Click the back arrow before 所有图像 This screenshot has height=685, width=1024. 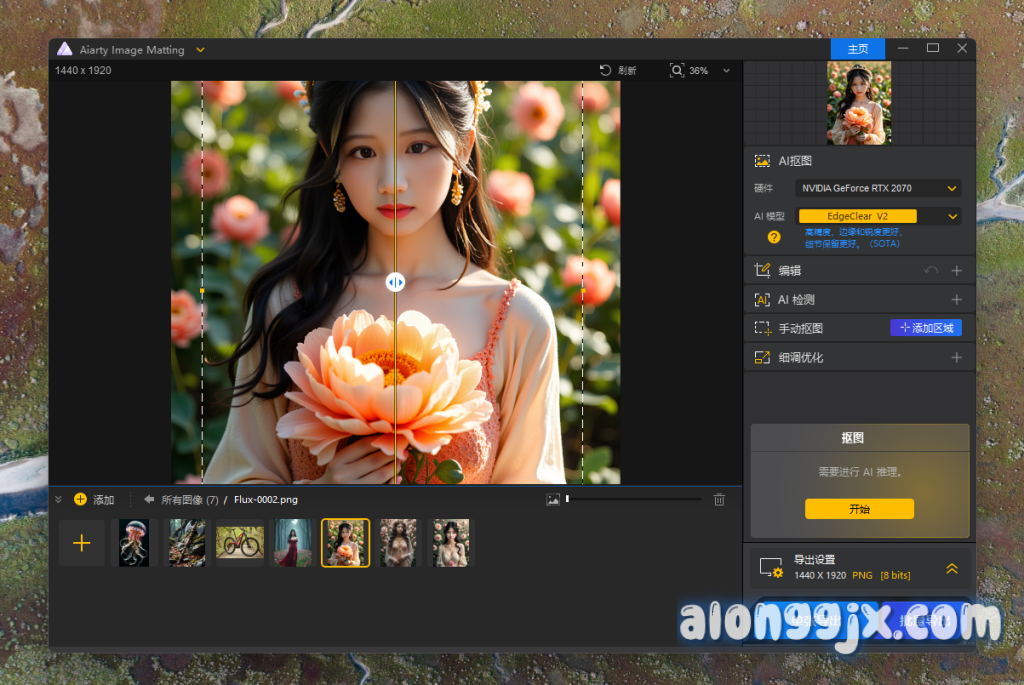pos(149,499)
